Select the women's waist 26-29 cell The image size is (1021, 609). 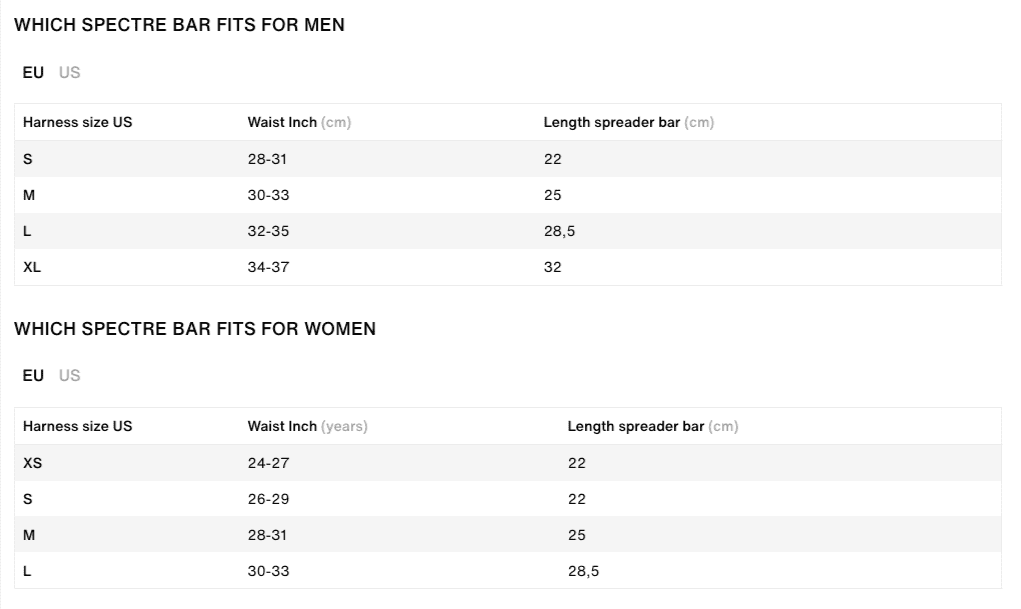click(x=268, y=499)
